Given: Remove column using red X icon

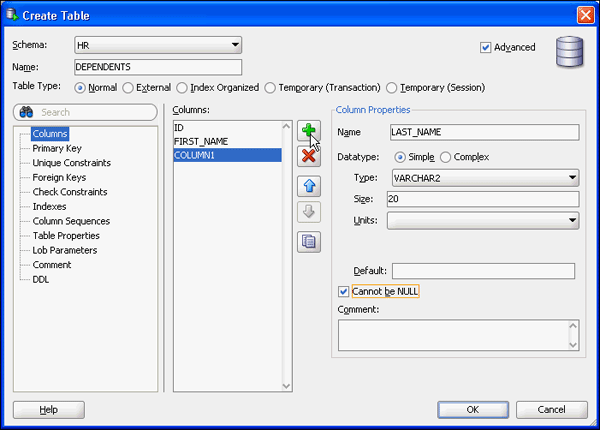Looking at the screenshot, I should 309,156.
